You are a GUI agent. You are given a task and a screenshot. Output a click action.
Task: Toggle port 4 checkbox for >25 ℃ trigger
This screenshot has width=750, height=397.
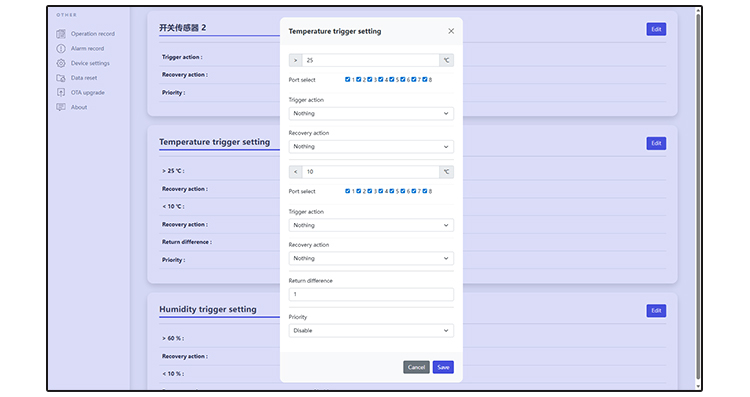381,79
